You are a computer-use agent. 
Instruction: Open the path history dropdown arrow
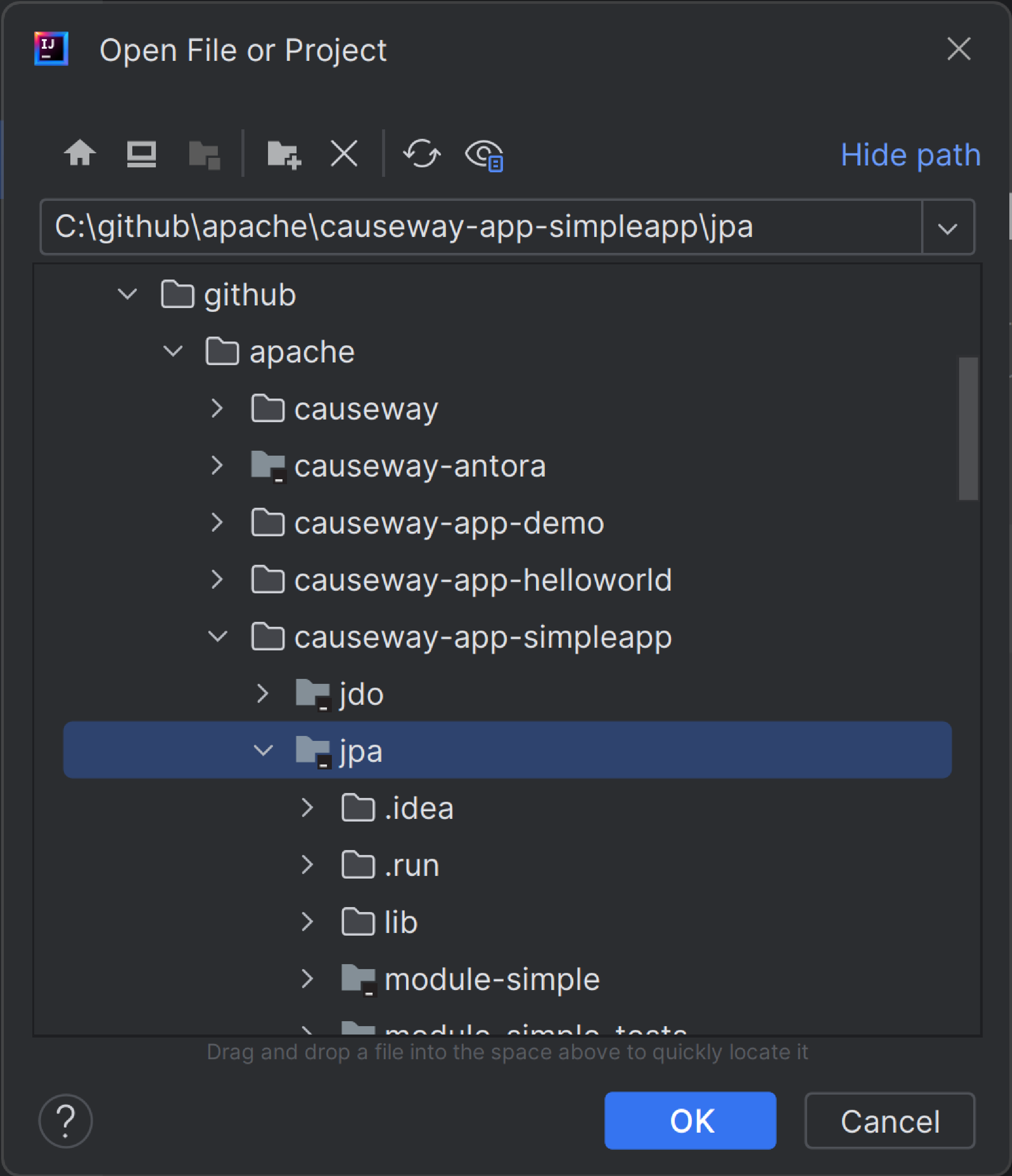(x=947, y=228)
